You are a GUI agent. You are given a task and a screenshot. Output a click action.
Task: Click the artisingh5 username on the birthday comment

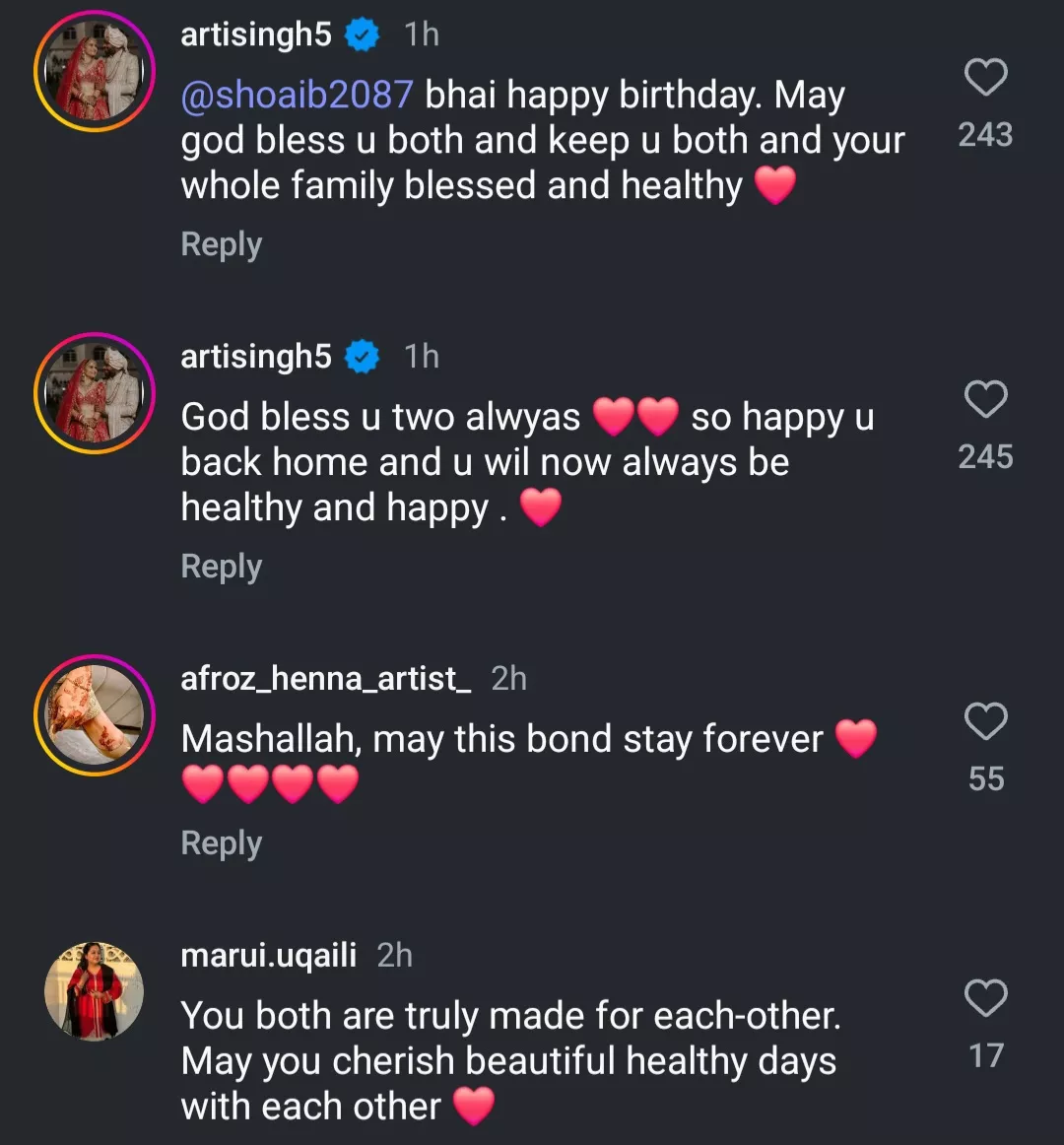(256, 34)
